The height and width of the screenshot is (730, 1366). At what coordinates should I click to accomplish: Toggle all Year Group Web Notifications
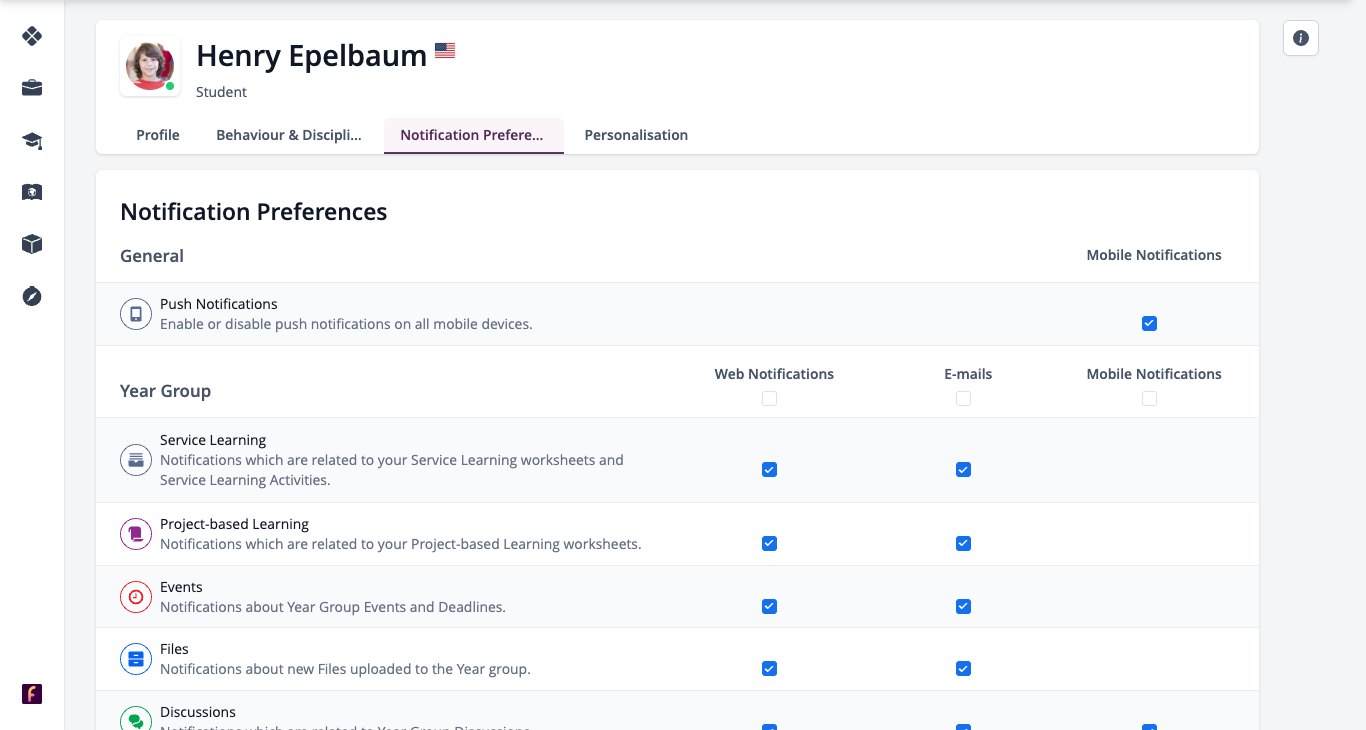click(x=769, y=398)
